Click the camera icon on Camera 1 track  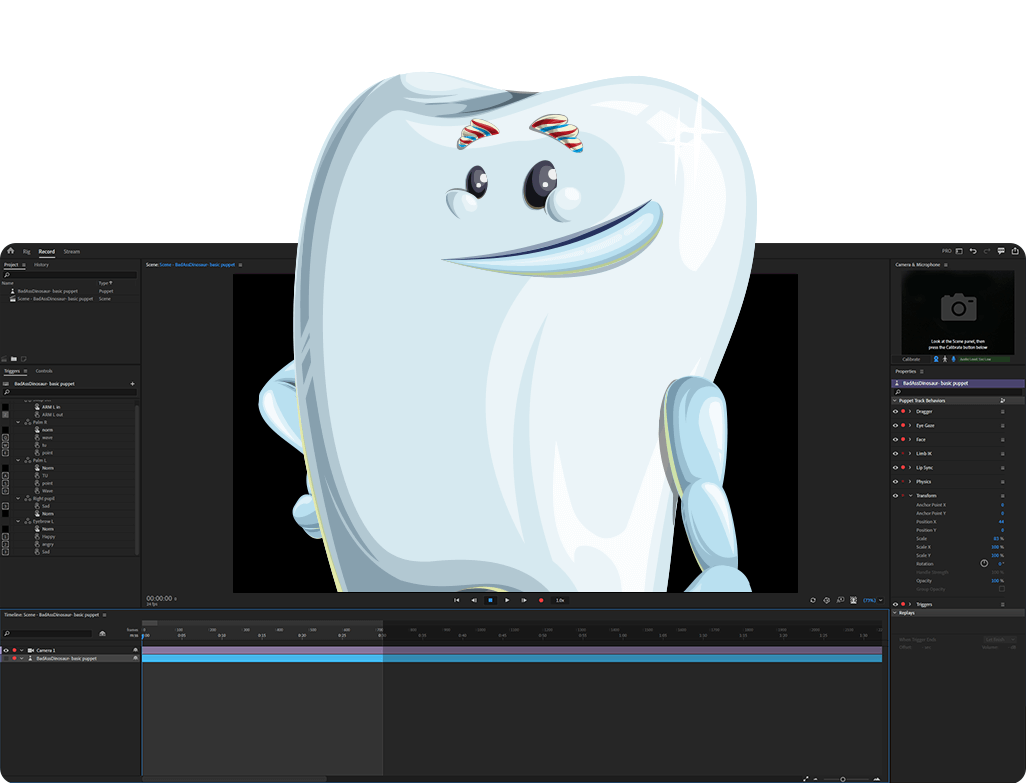click(x=31, y=649)
